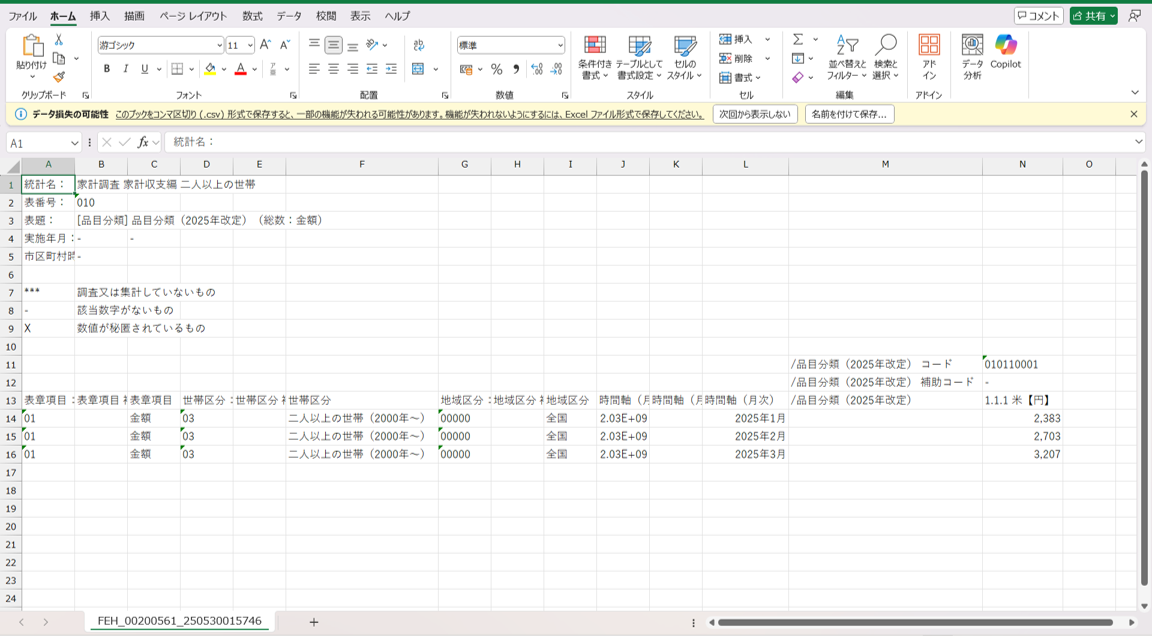Open the number format dropdown 標準
The width and height of the screenshot is (1152, 636).
560,46
